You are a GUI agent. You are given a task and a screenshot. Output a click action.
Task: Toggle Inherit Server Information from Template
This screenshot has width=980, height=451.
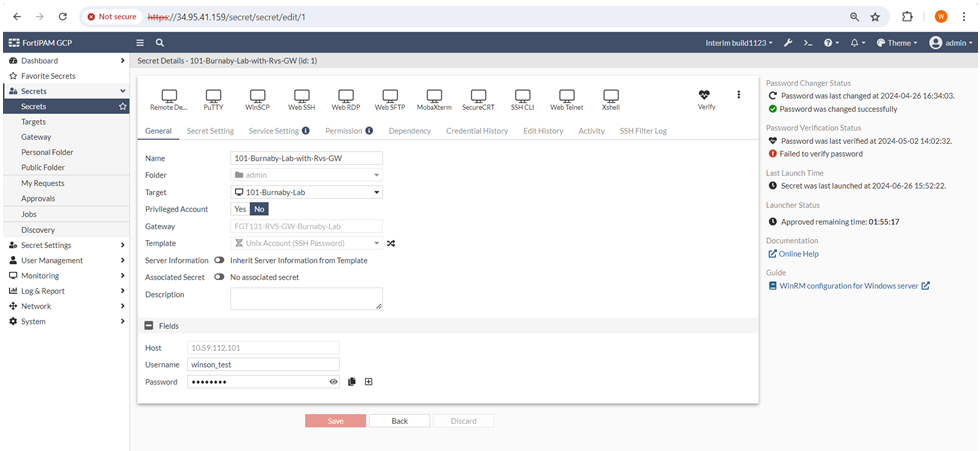[x=219, y=260]
